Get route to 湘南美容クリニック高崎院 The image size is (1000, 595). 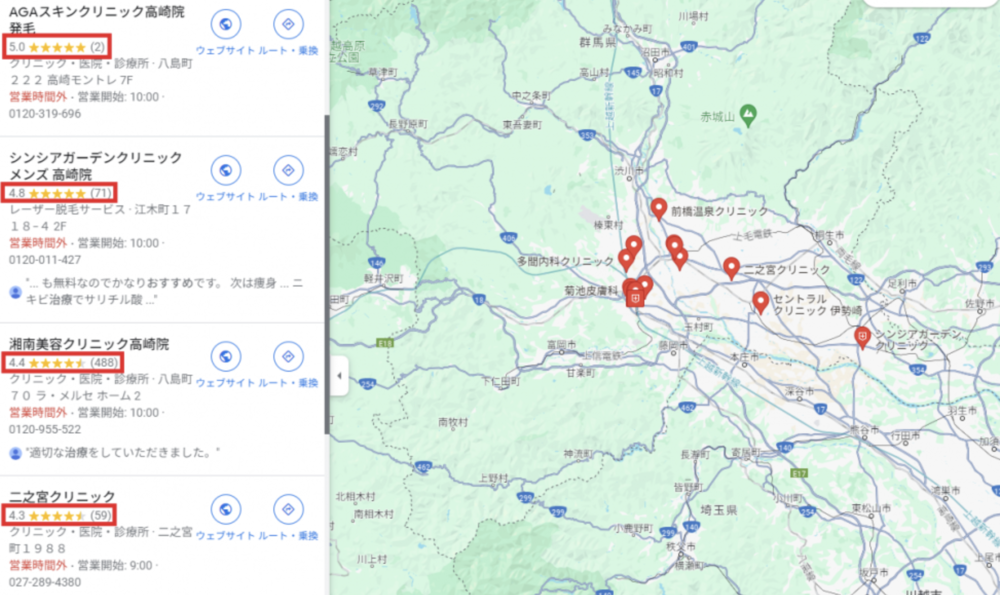[288, 356]
